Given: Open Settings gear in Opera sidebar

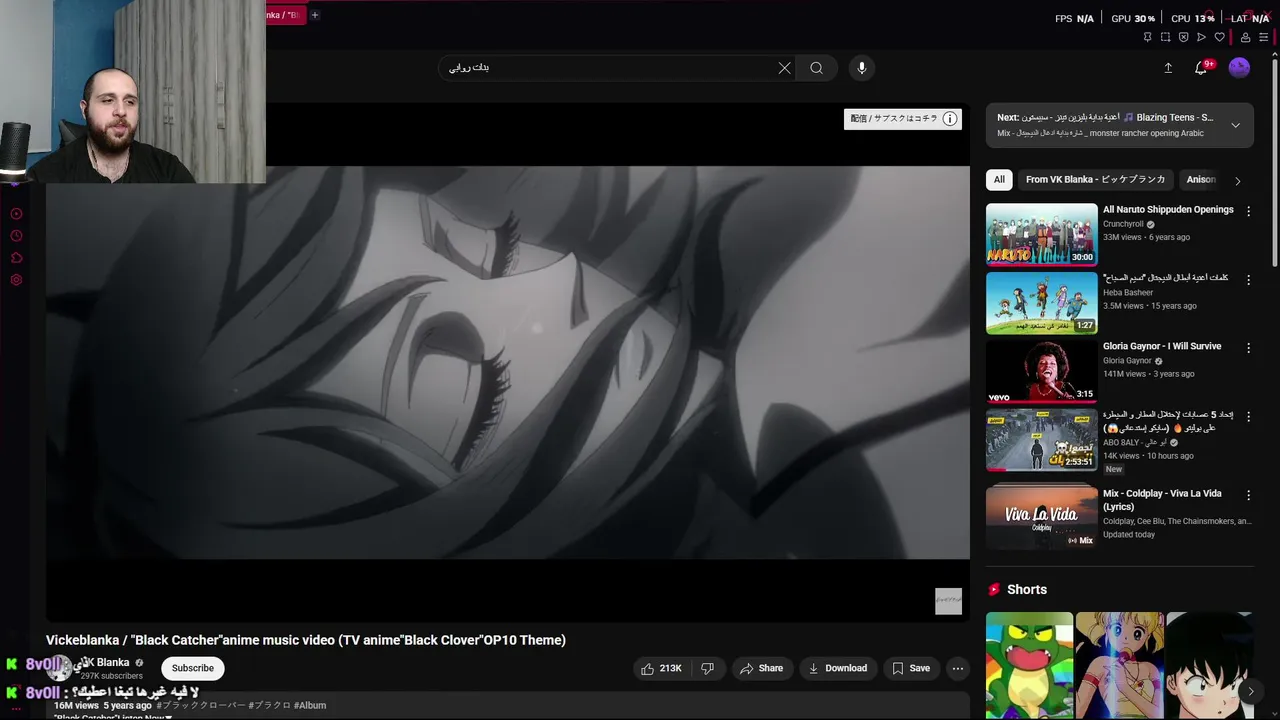Looking at the screenshot, I should [16, 280].
